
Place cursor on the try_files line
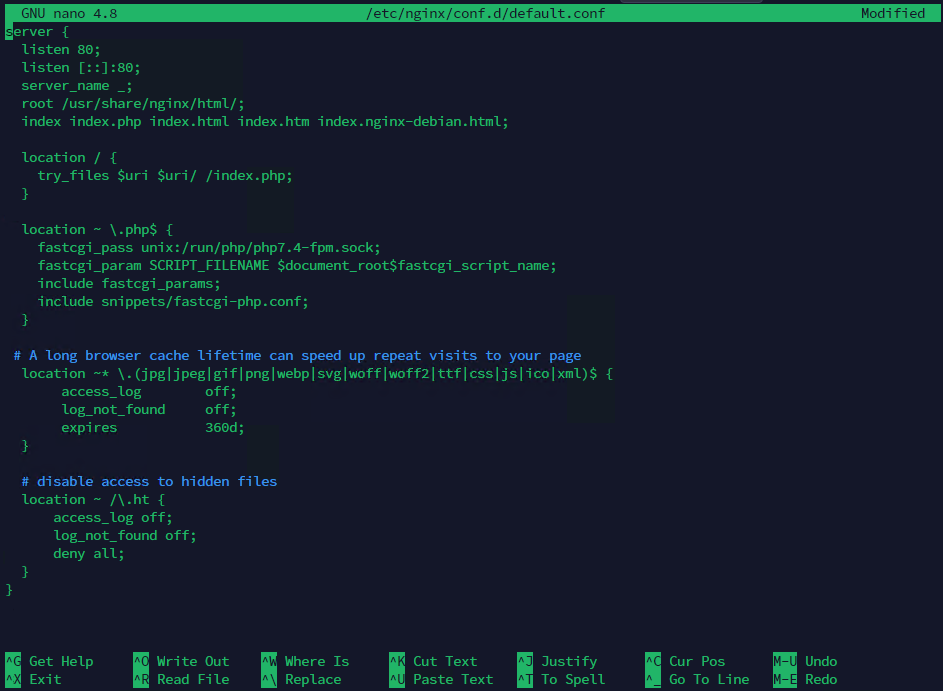tap(165, 176)
